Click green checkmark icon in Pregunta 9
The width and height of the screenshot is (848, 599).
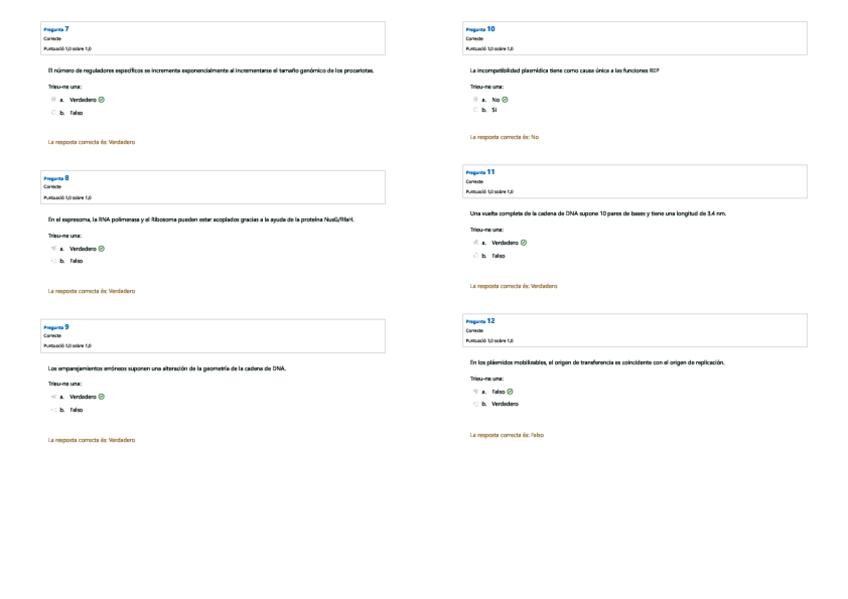[x=102, y=397]
